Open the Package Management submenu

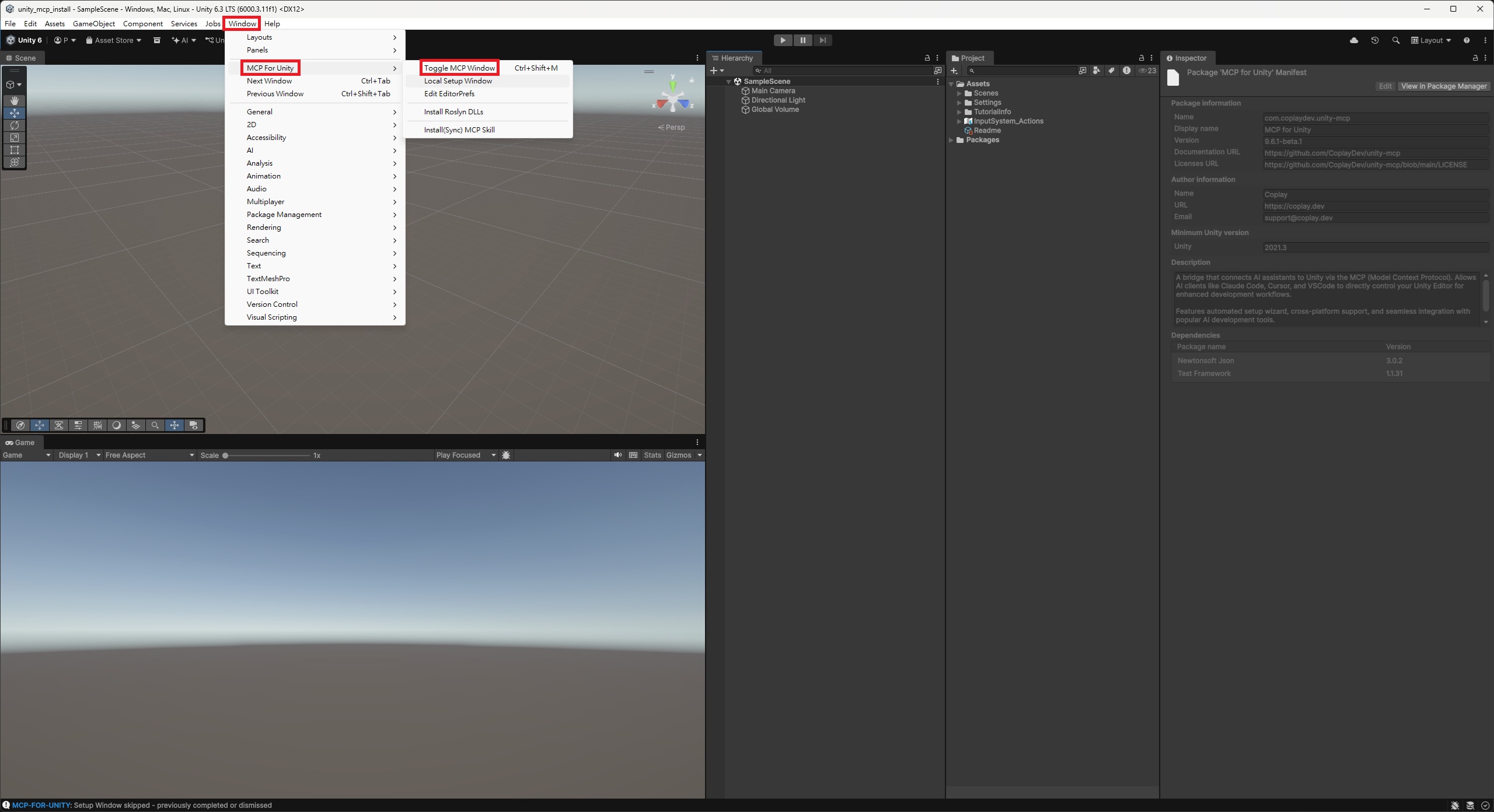[x=284, y=215]
